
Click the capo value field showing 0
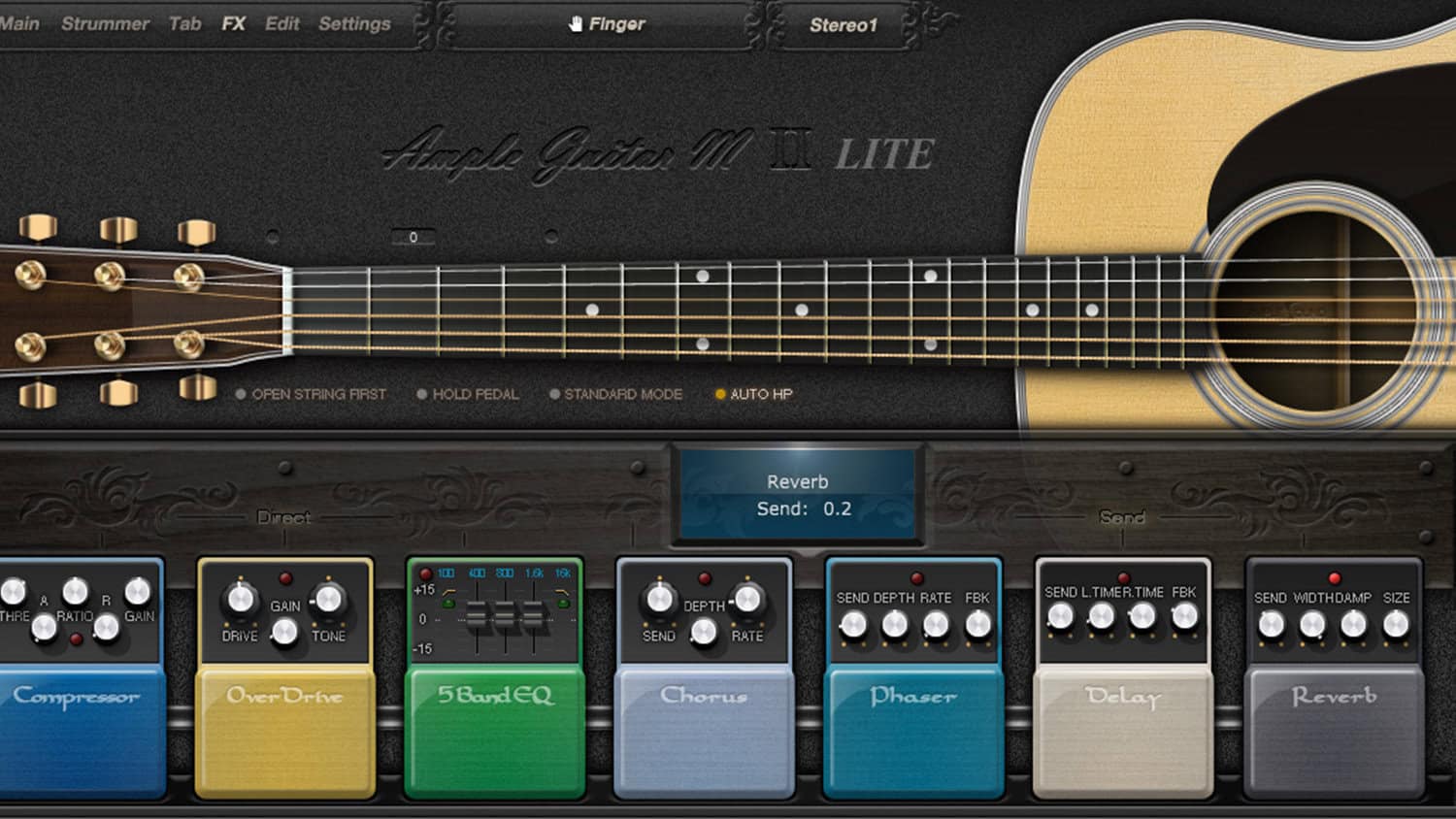click(413, 237)
